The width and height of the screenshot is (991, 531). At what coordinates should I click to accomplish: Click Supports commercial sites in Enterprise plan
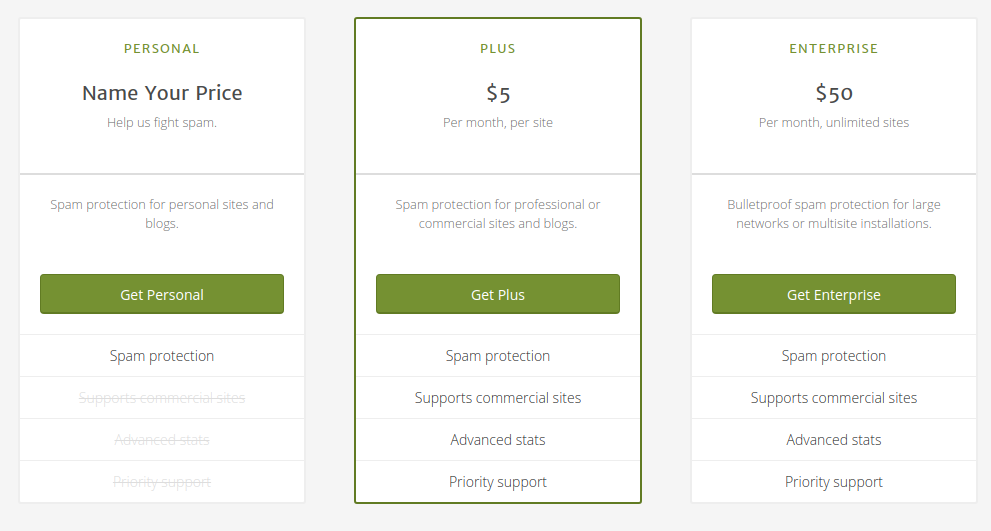(x=833, y=398)
